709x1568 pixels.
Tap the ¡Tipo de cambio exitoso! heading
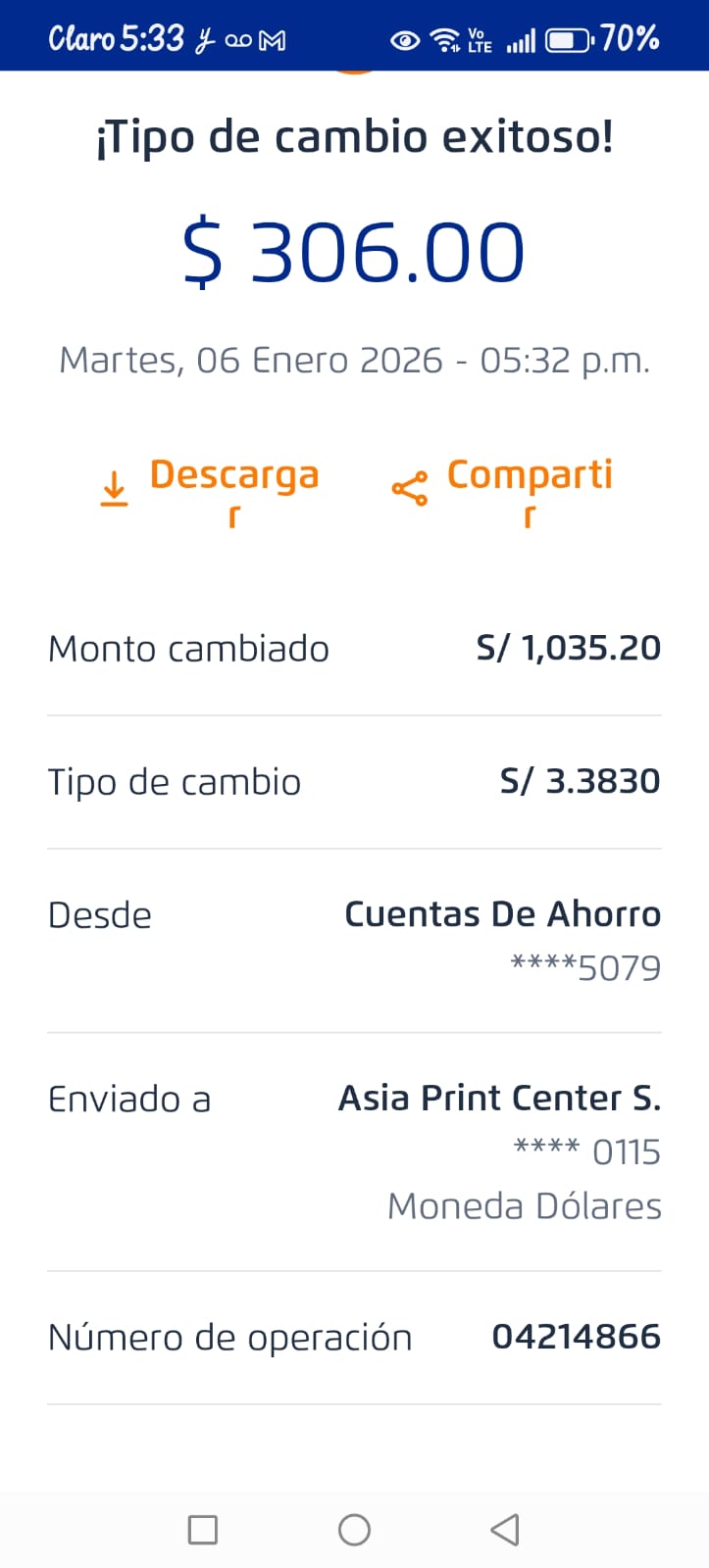354,137
